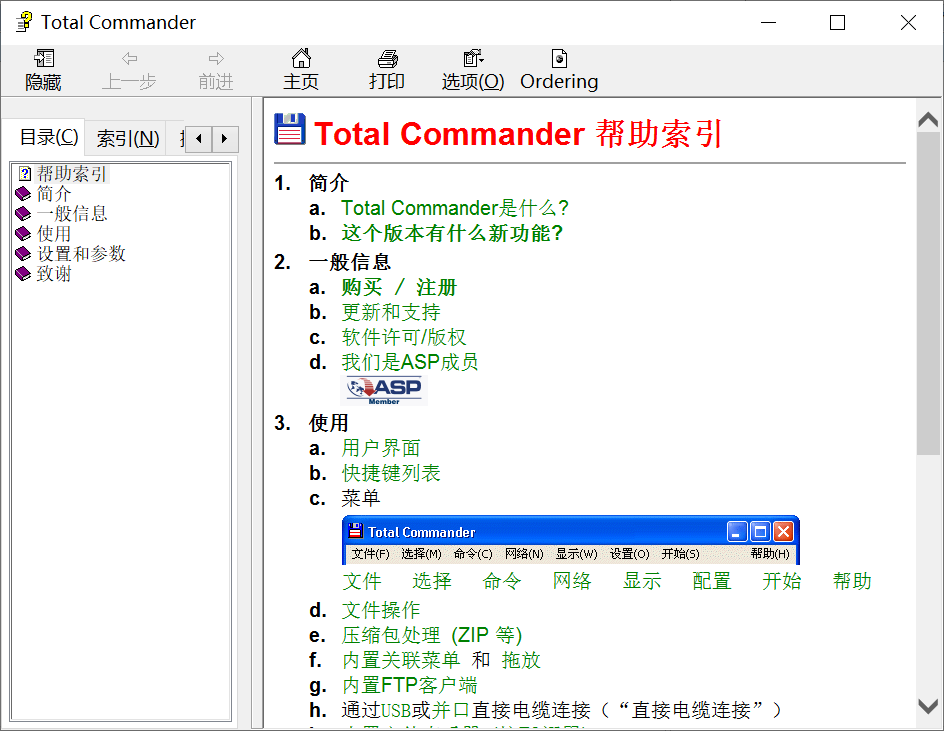Select the 目录(C) contents tab
Viewport: 944px width, 731px height.
click(x=49, y=137)
